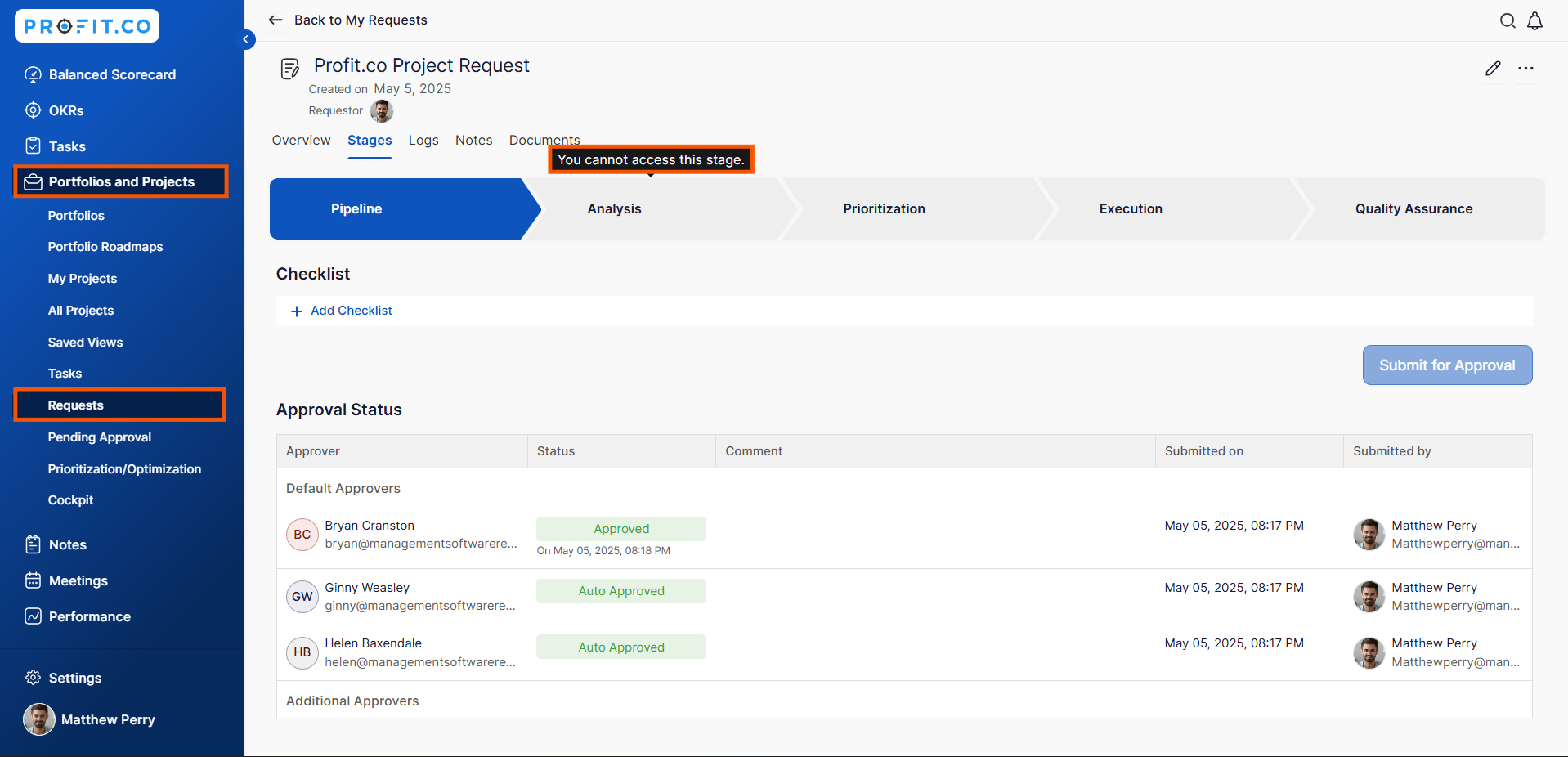Open Saved Views menu item

85,343
